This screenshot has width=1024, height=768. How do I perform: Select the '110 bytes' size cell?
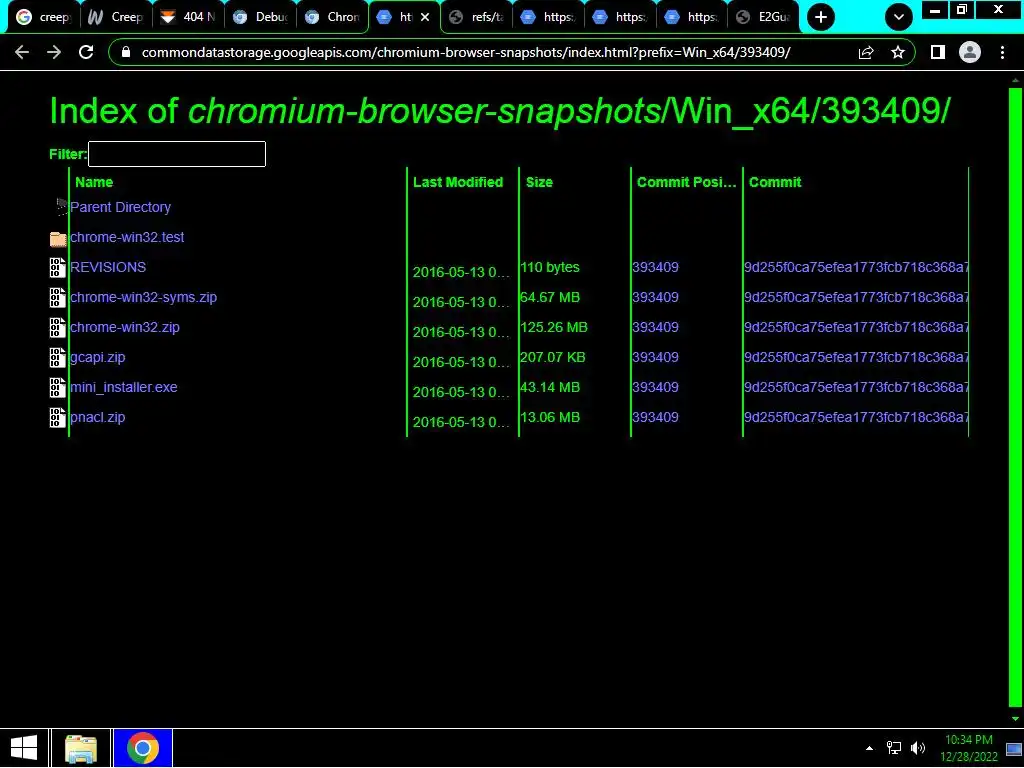coord(550,267)
